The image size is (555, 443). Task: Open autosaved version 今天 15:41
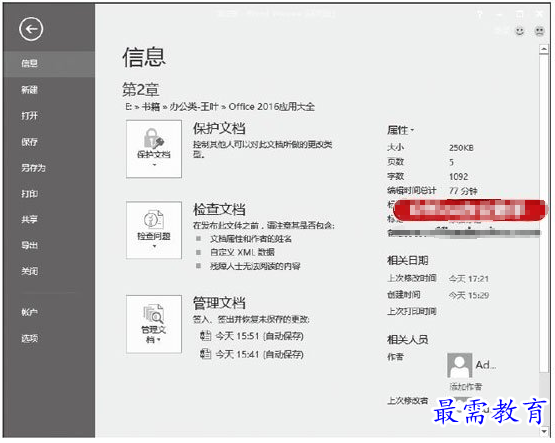click(x=259, y=354)
